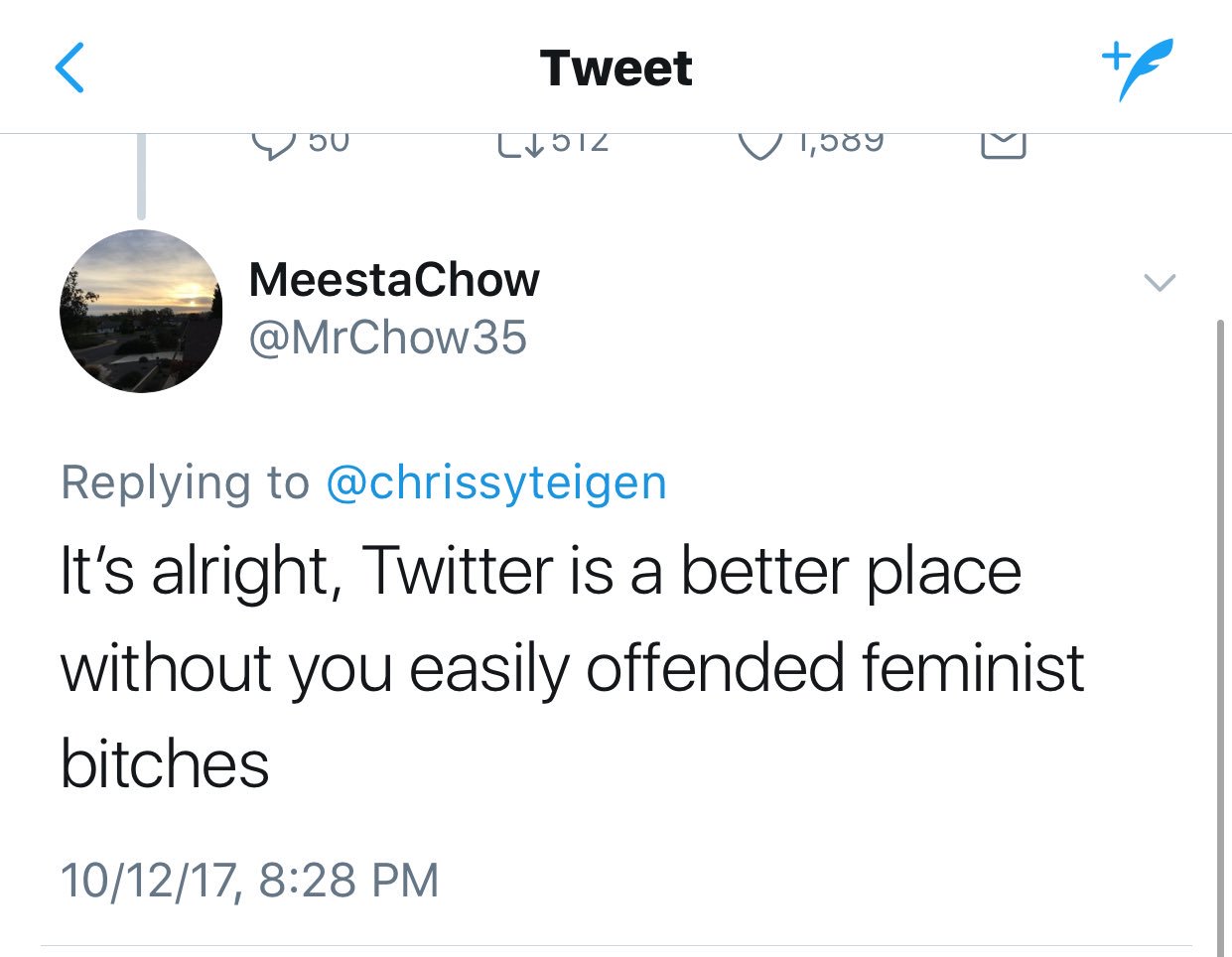Click the vertical scrollbar on the right

point(1220,635)
